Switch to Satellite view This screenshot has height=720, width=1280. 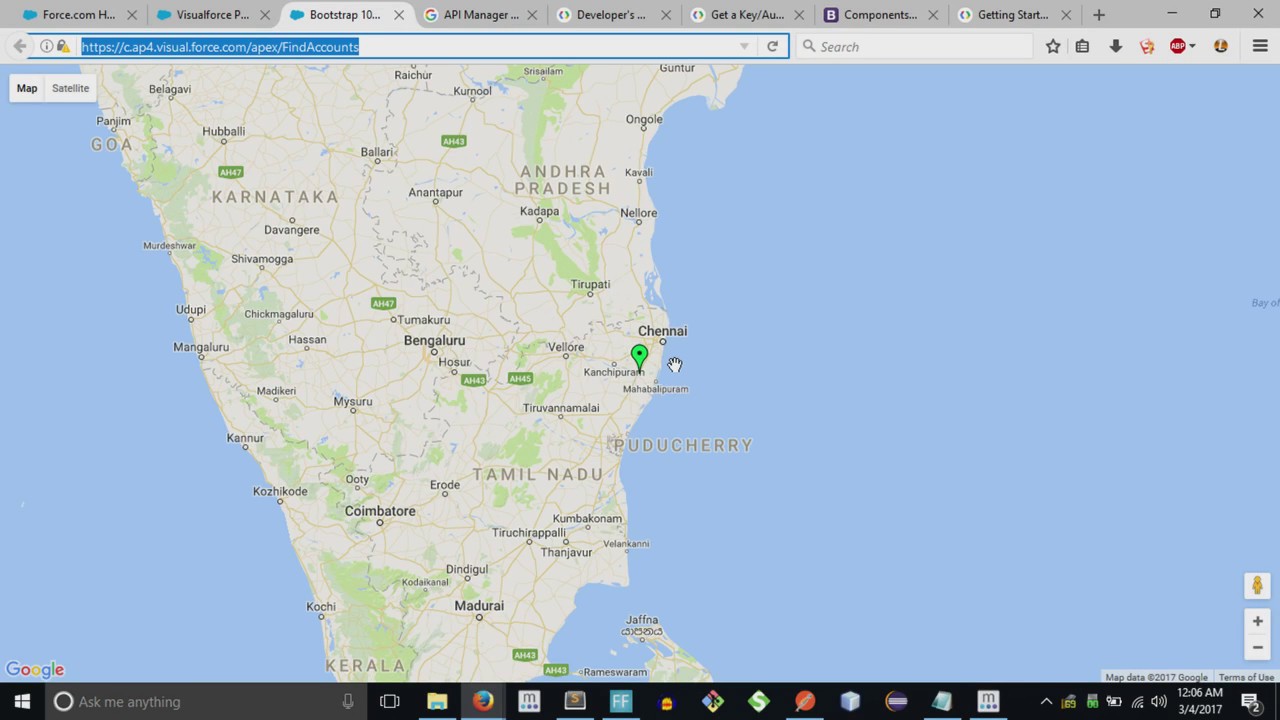[71, 88]
